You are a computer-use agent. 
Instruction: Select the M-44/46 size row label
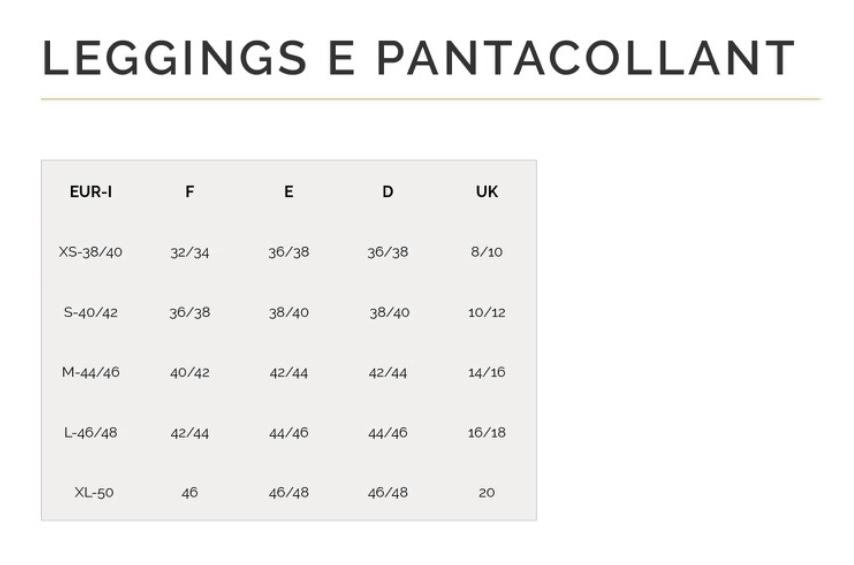pos(90,372)
